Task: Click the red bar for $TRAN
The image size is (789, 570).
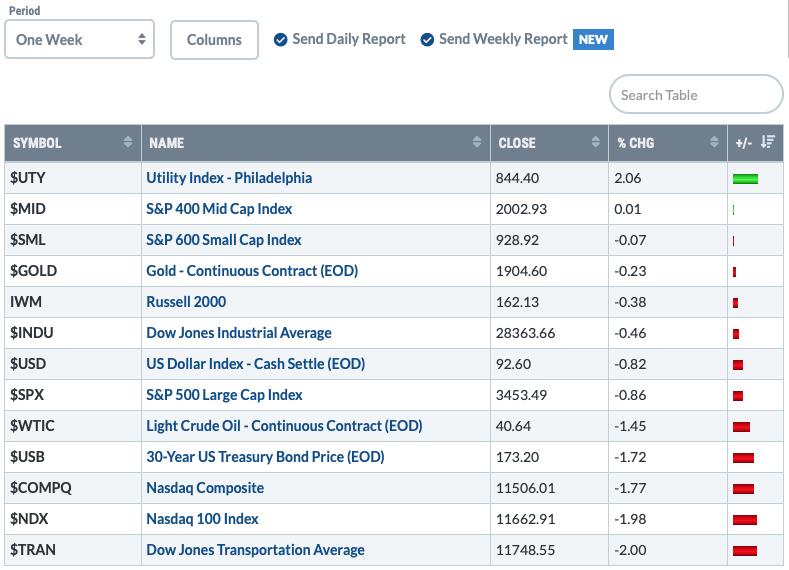Action: [745, 551]
